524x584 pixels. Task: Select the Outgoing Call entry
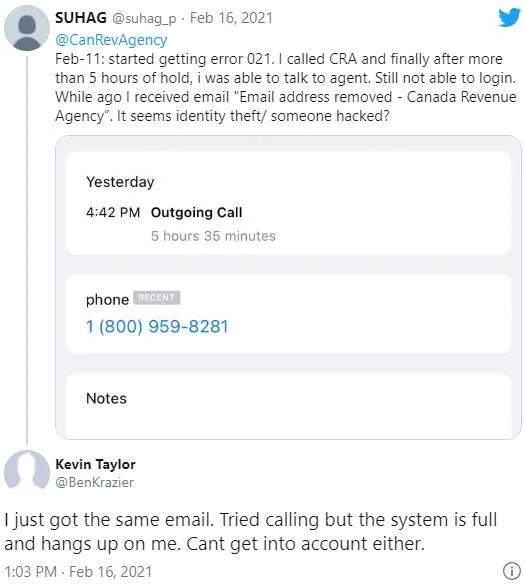(196, 212)
